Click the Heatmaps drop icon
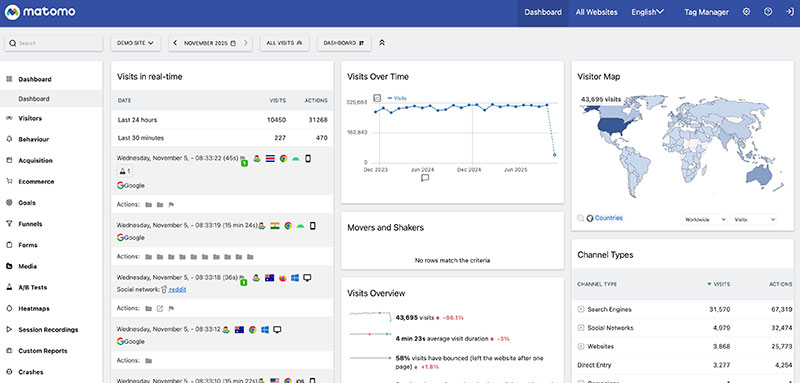This screenshot has width=800, height=383. tap(9, 308)
